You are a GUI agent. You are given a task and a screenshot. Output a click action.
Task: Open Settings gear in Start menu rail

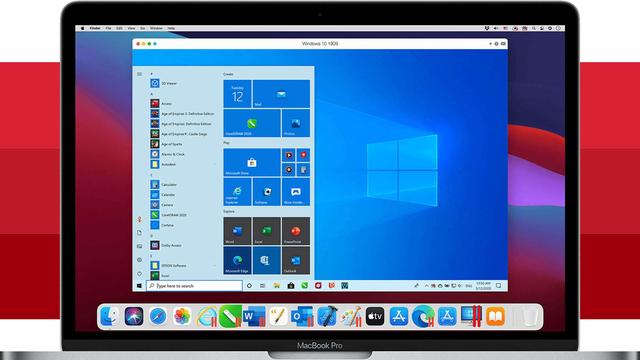[x=140, y=260]
